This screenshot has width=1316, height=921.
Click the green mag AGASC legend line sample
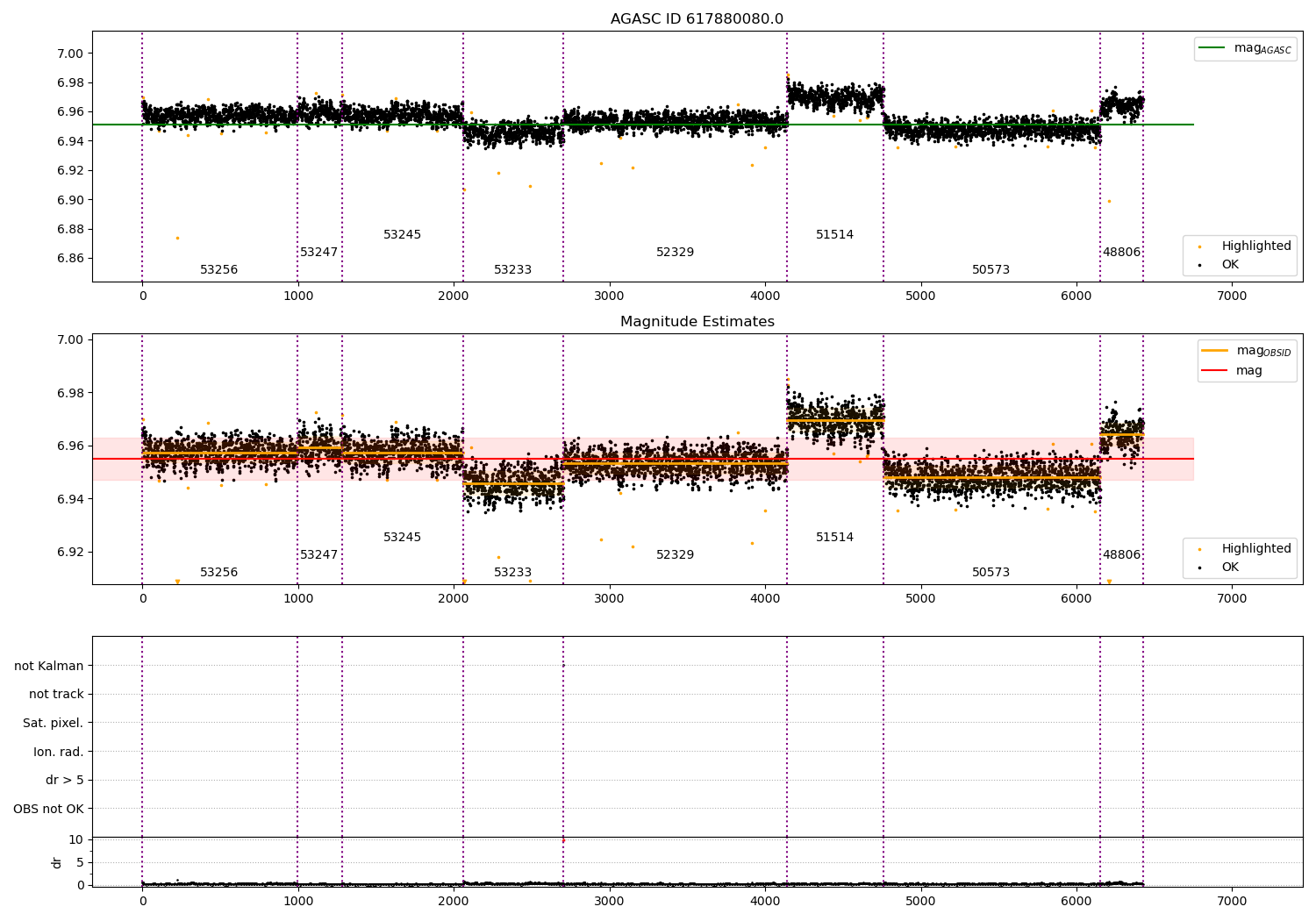pos(1212,48)
